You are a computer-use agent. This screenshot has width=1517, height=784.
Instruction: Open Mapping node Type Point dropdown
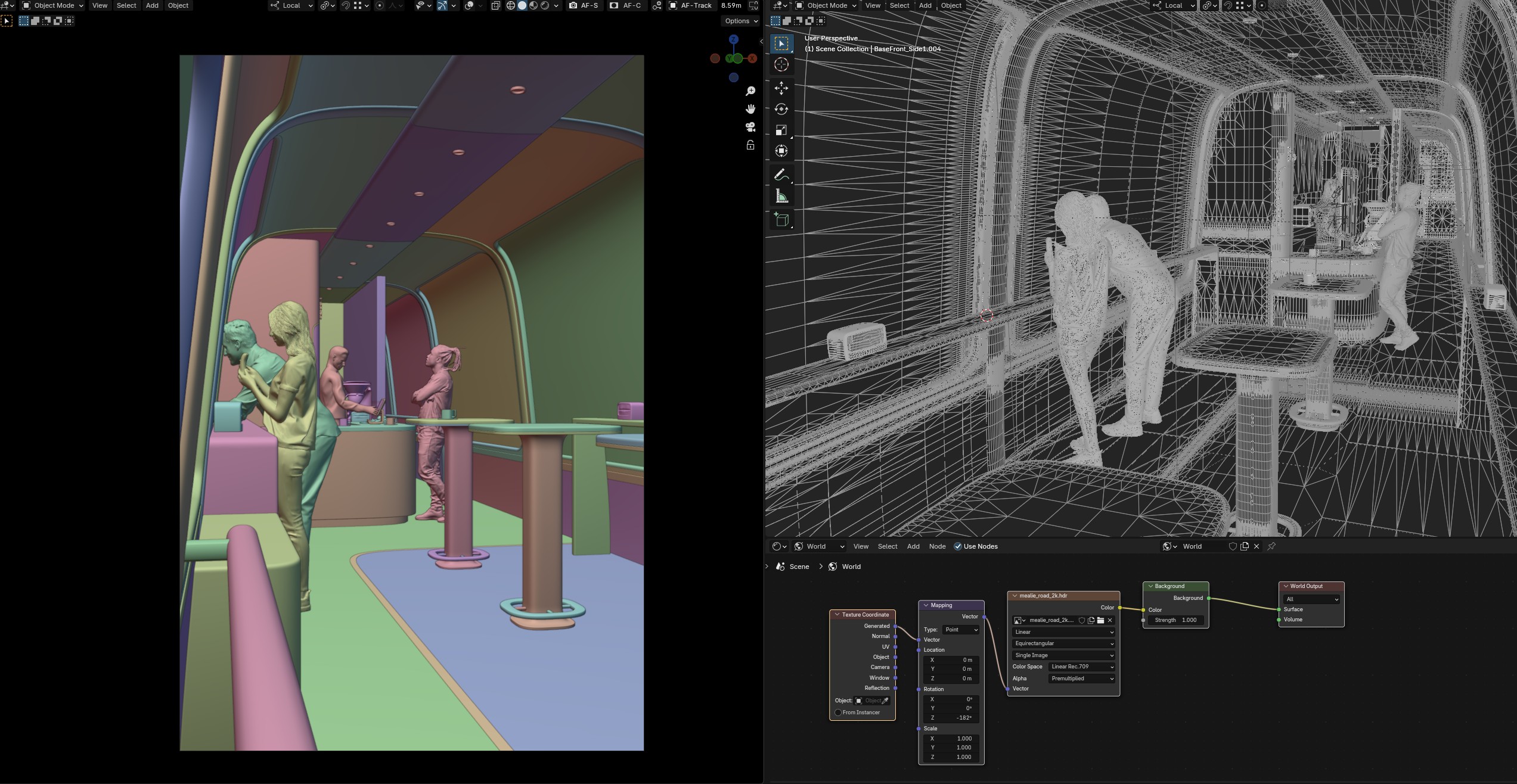click(961, 630)
